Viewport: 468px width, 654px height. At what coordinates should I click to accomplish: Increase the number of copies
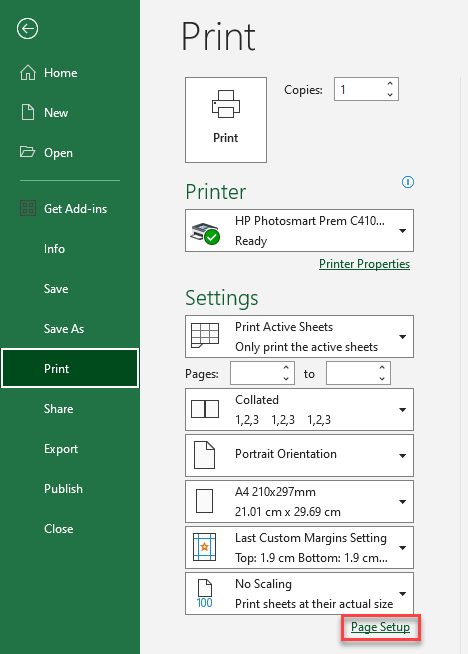coord(390,84)
